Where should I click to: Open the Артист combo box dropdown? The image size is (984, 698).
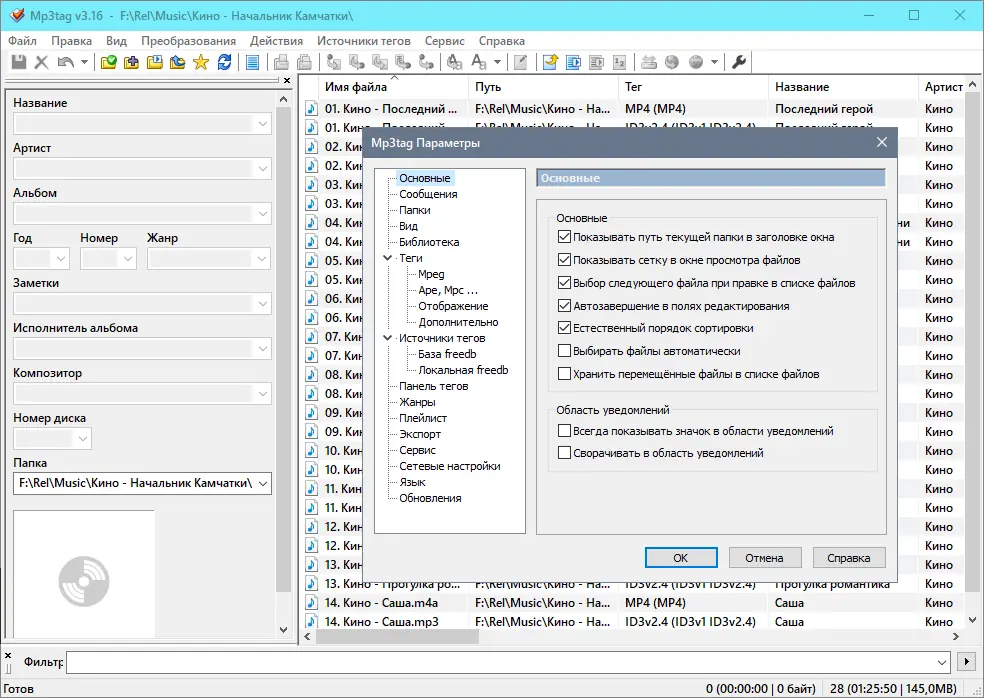[263, 168]
